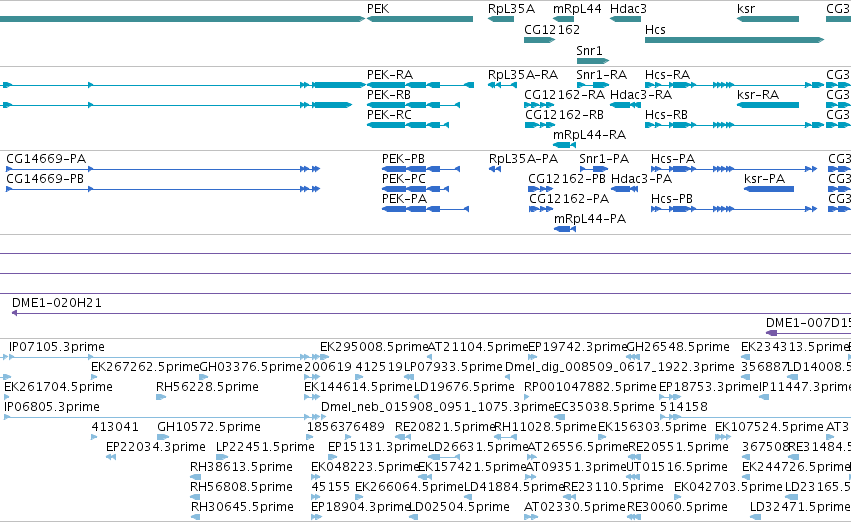Click the Hcs-RA transcript label
Viewport: 851px width, 522px height.
click(667, 74)
